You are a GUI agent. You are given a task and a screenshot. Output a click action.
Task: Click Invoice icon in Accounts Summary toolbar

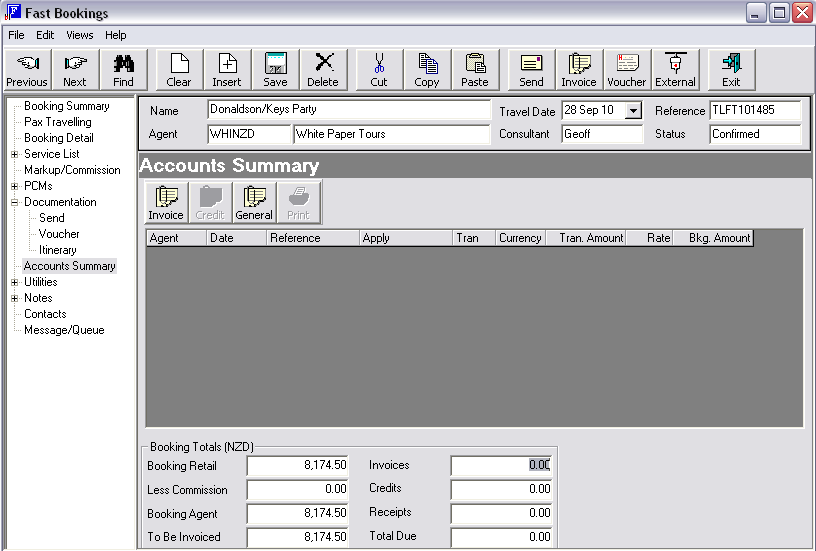pyautogui.click(x=167, y=197)
